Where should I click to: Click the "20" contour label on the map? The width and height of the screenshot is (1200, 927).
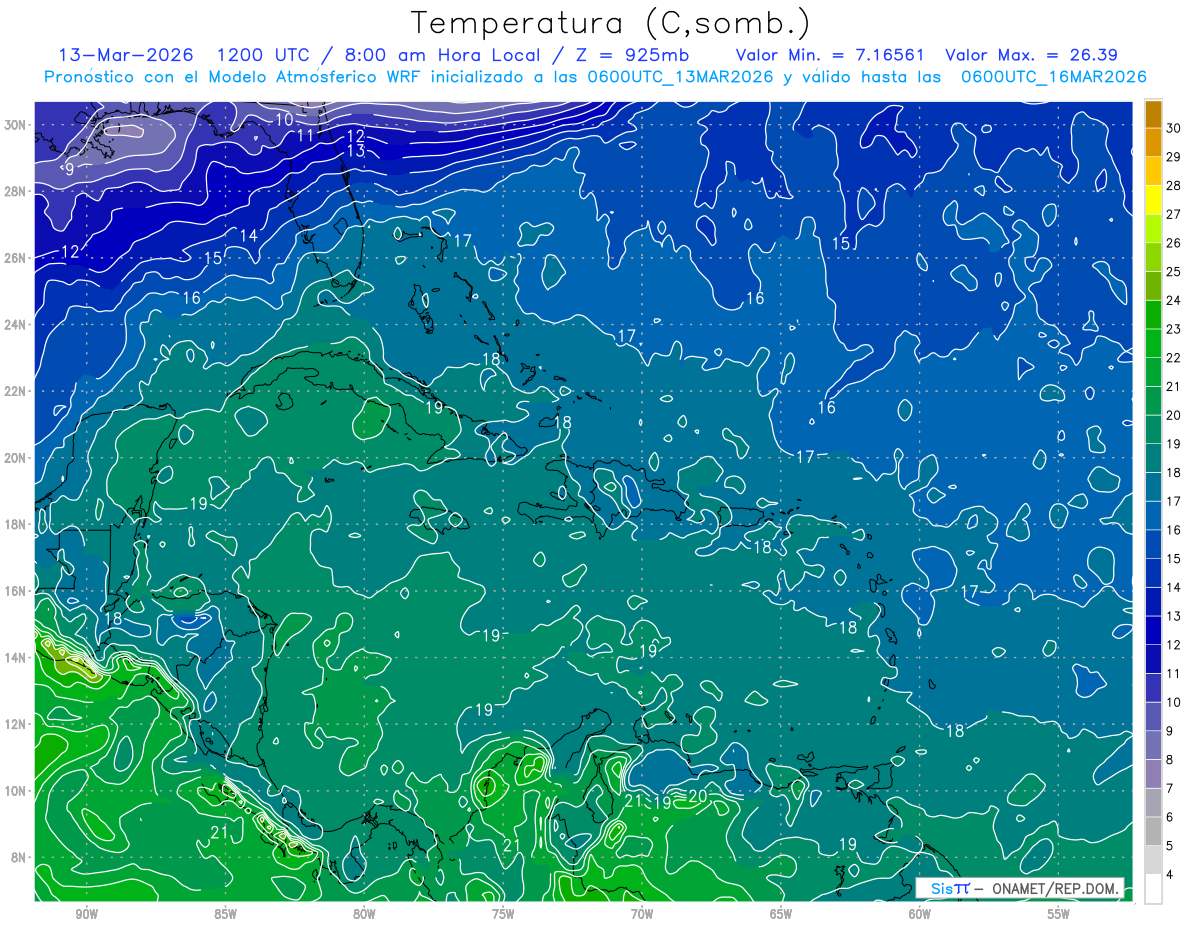click(x=698, y=796)
